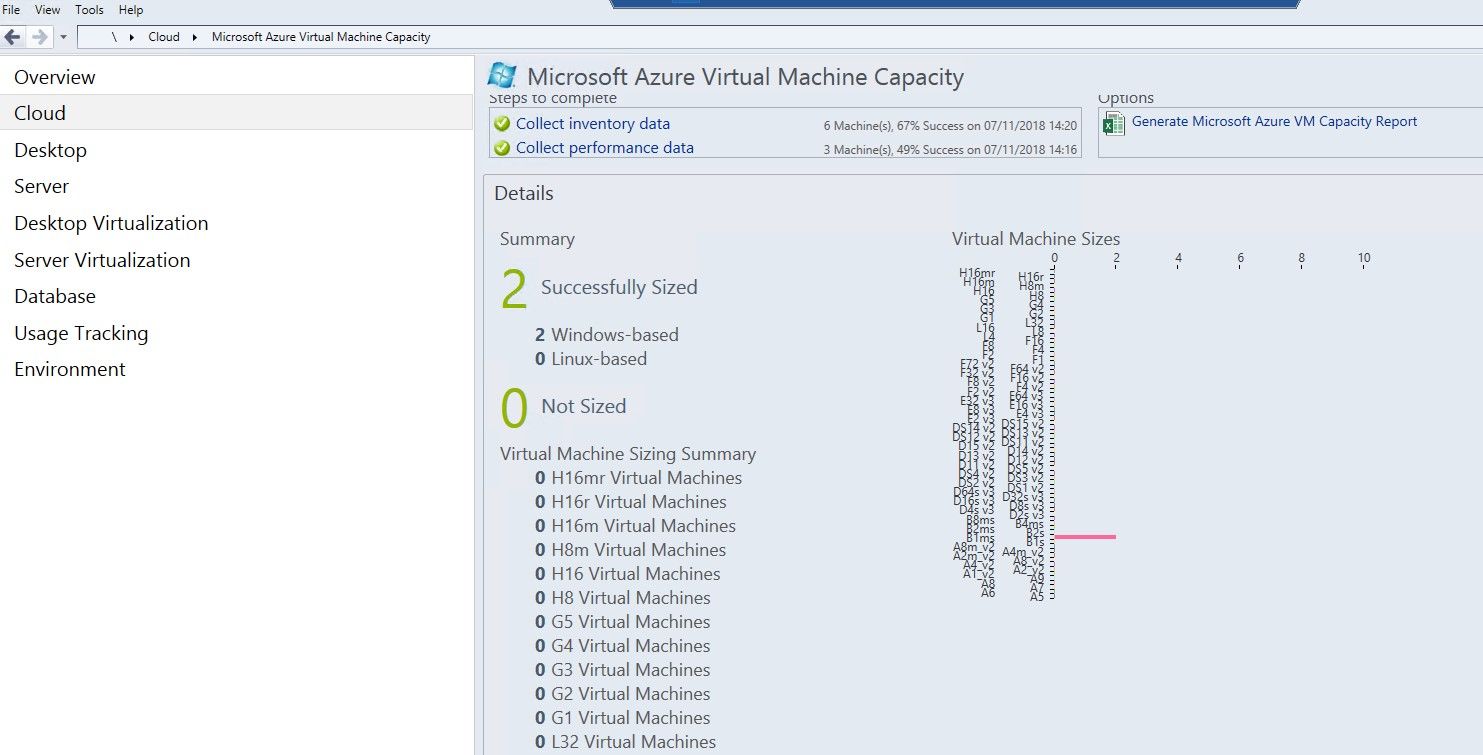Click '6 Machine(s), 67% Success' status text
This screenshot has height=755, width=1483.
click(950, 126)
